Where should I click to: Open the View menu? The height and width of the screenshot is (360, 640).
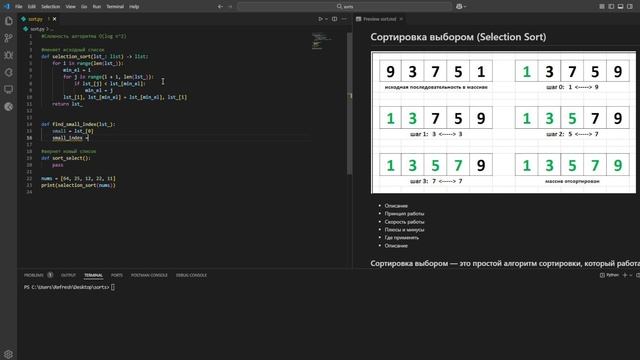[71, 7]
